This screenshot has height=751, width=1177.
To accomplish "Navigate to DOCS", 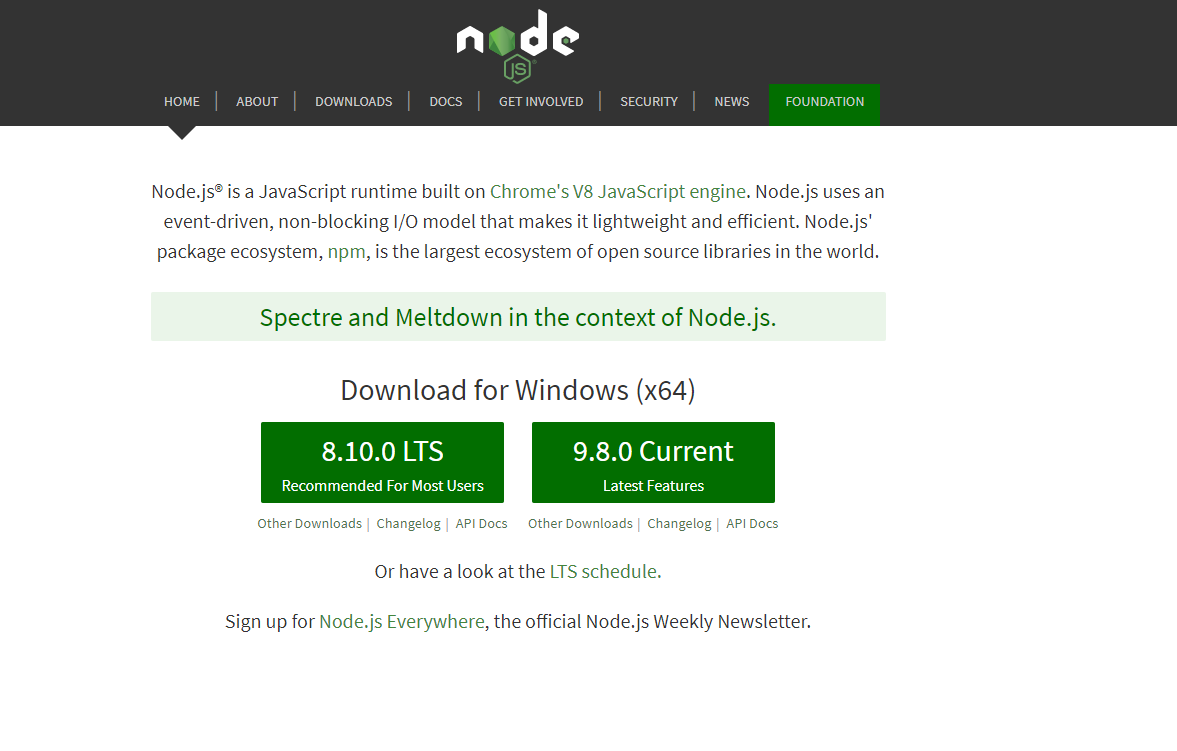I will coord(446,101).
